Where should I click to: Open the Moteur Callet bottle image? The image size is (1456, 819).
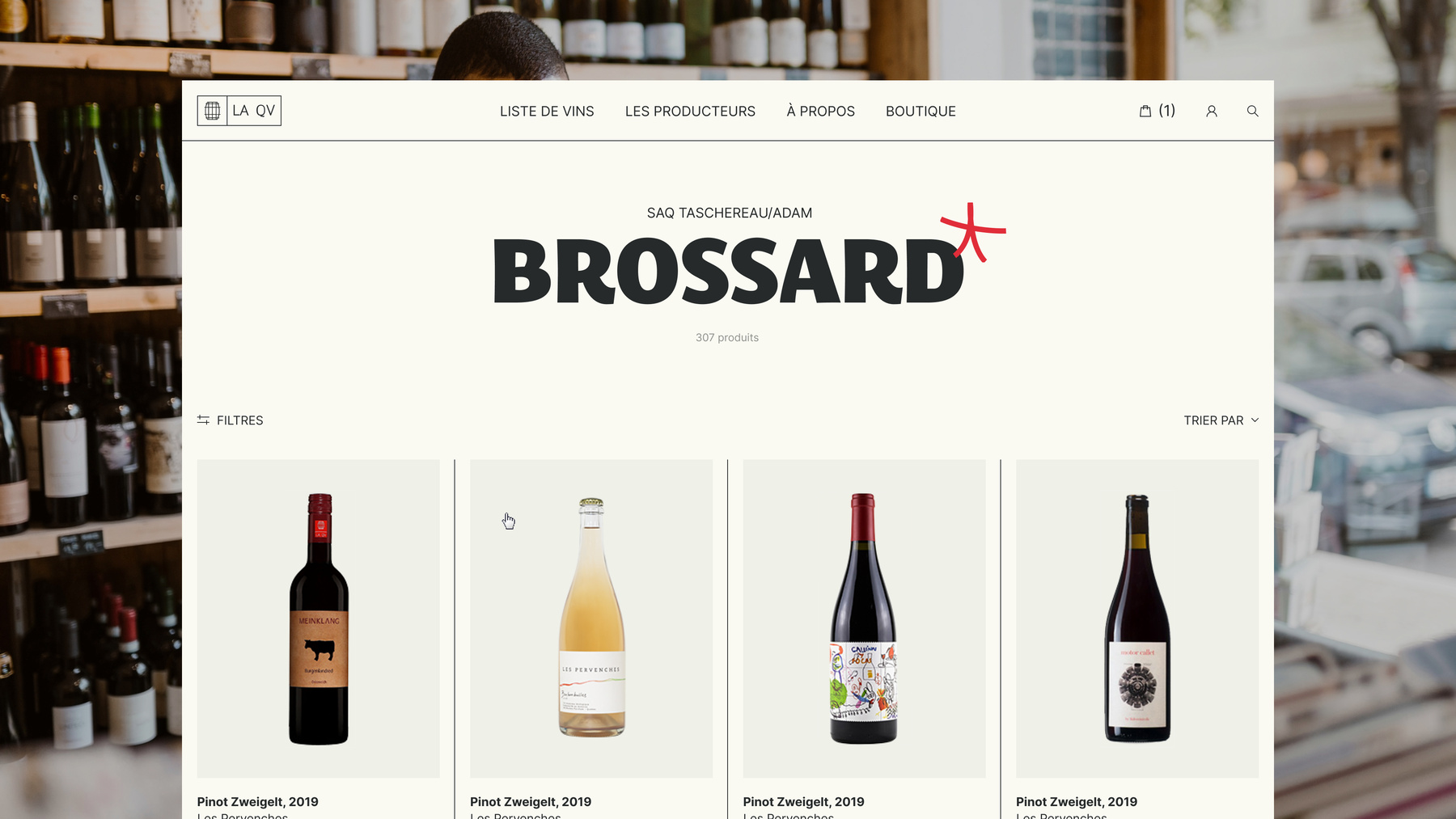1137,618
